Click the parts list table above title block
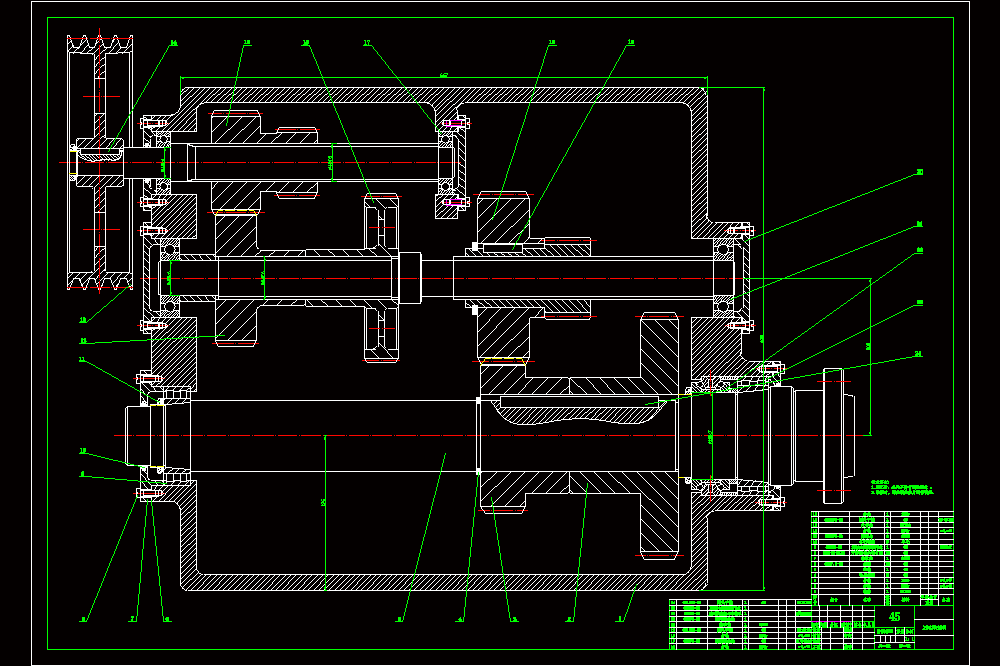This screenshot has width=1000, height=666. 882,558
